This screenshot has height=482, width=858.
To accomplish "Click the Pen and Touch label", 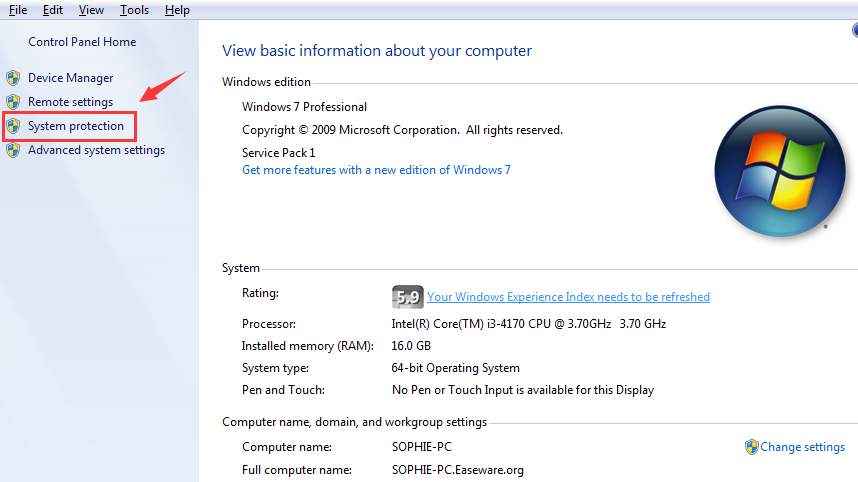I will (283, 390).
